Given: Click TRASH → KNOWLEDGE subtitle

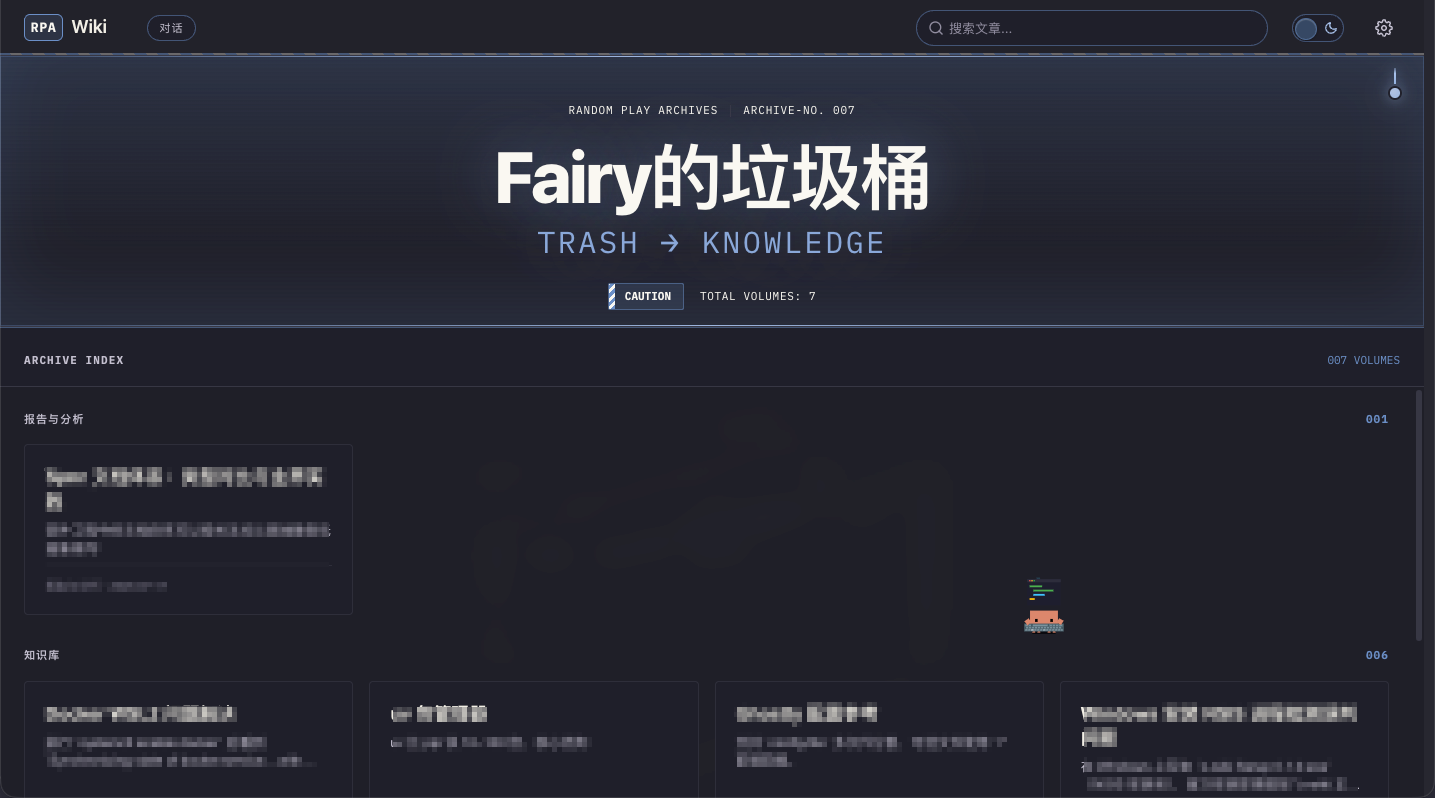Looking at the screenshot, I should [711, 243].
